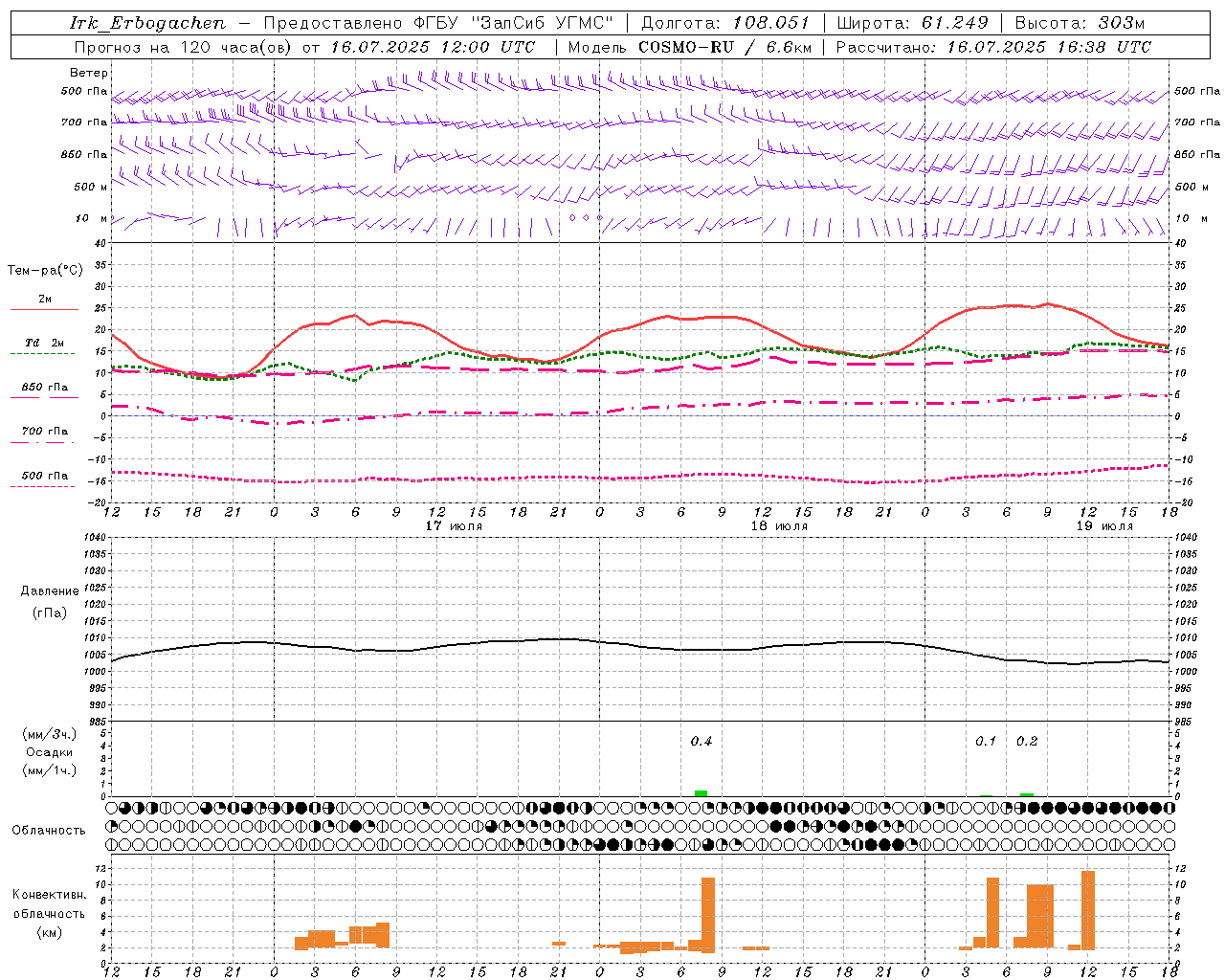Click the precipitation value 0.2

[1027, 741]
